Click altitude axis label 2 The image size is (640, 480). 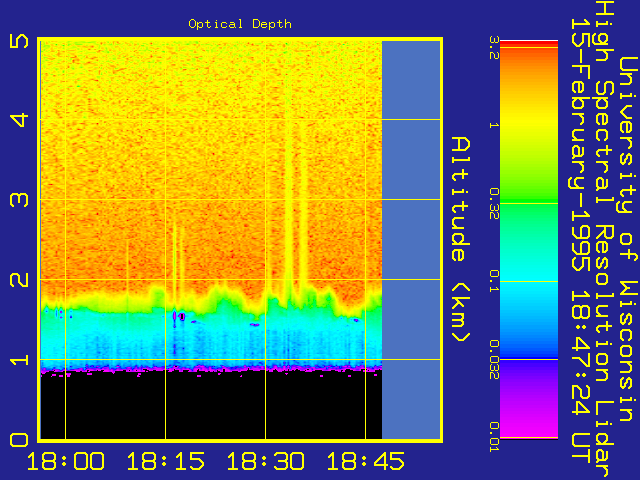tap(19, 280)
